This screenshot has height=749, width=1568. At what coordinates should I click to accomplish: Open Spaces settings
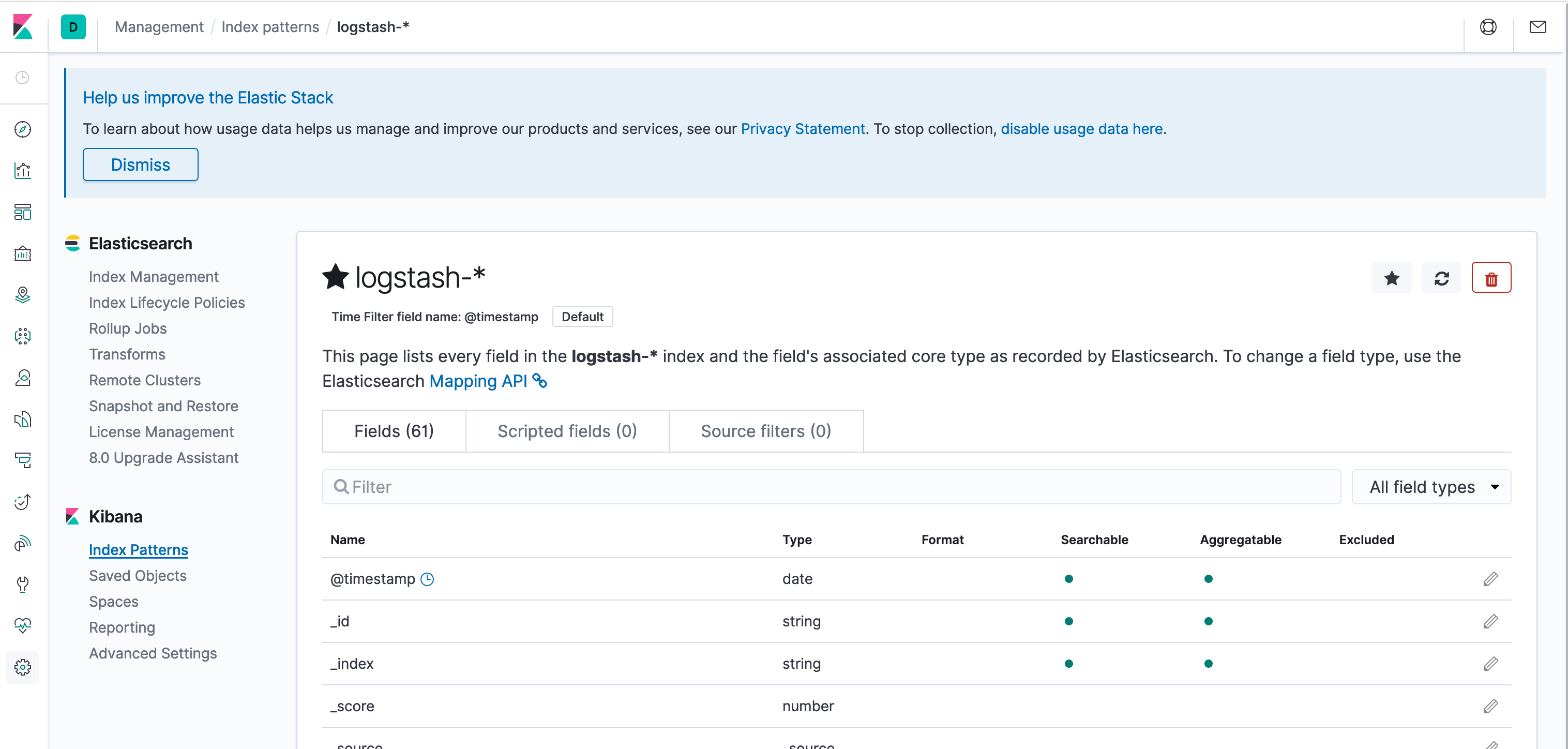click(114, 602)
